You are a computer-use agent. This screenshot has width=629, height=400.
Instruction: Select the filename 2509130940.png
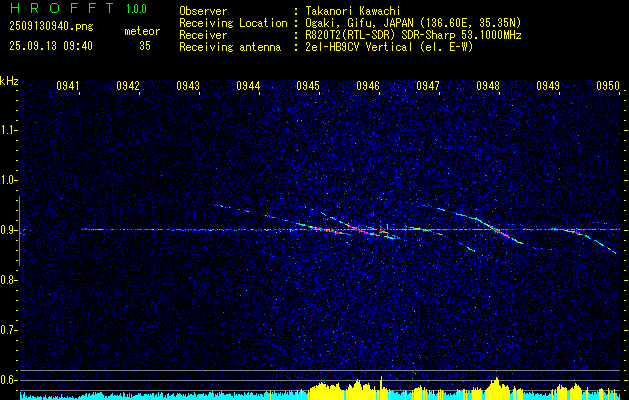click(x=51, y=27)
